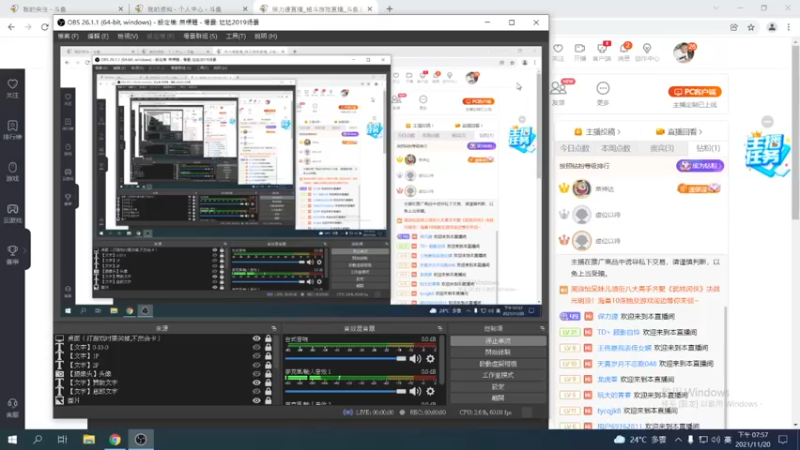Mute desktop audio speaker icon in OBS

point(415,359)
